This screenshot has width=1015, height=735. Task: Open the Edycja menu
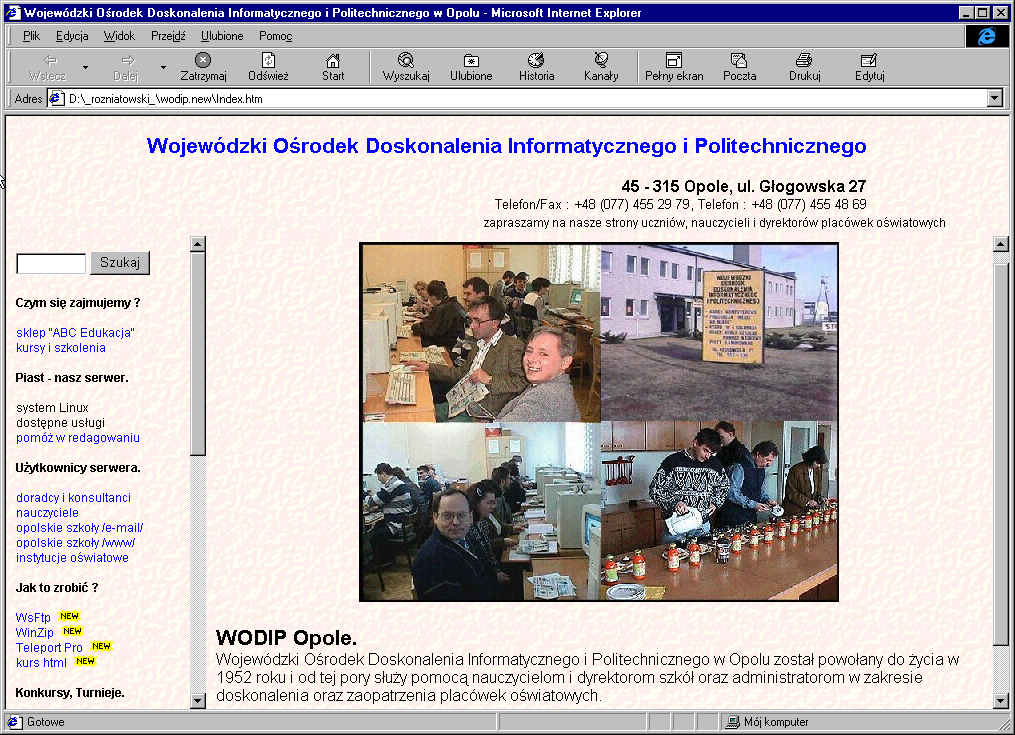(x=72, y=36)
